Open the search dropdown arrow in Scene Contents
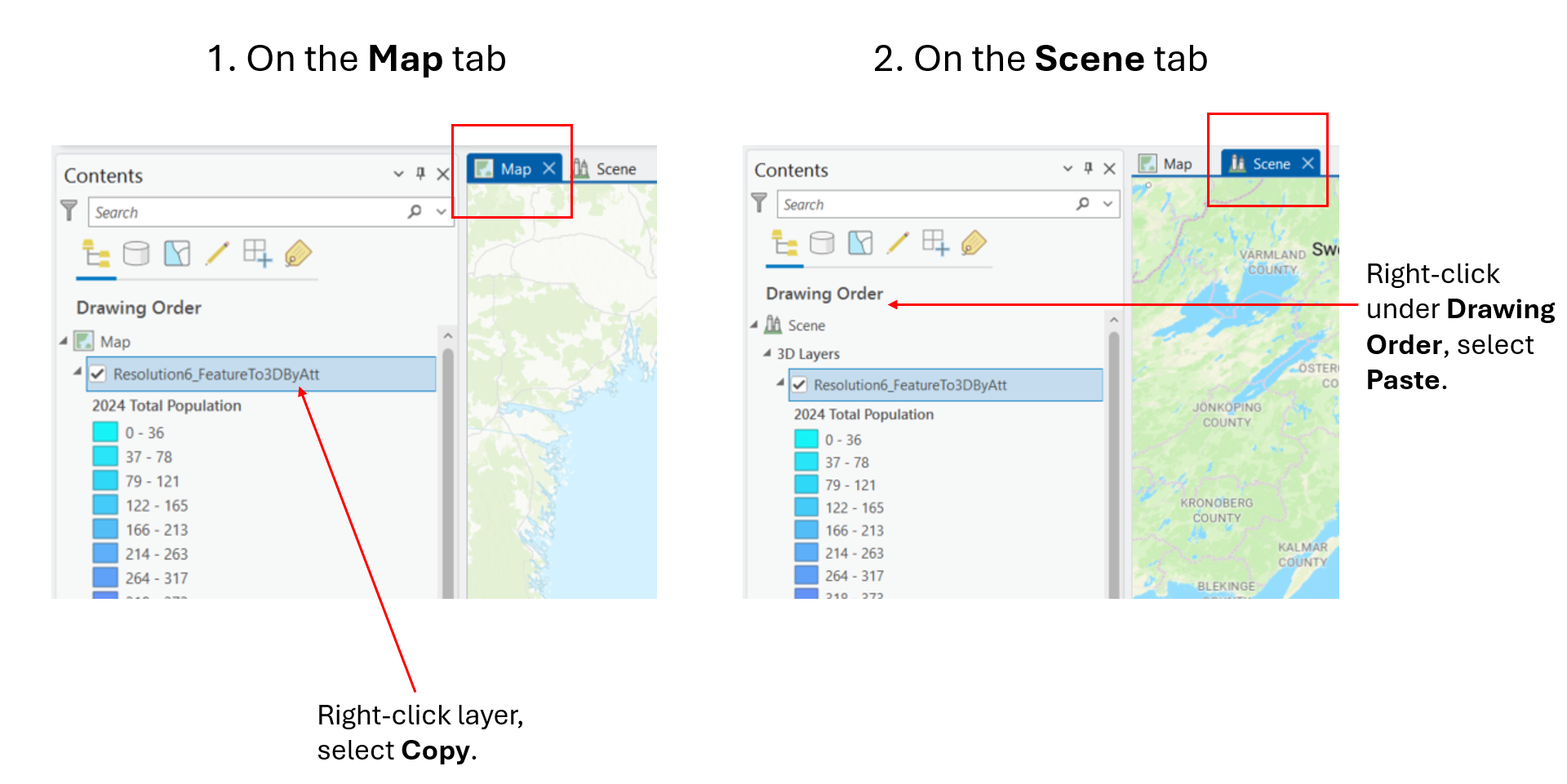 [x=1107, y=204]
